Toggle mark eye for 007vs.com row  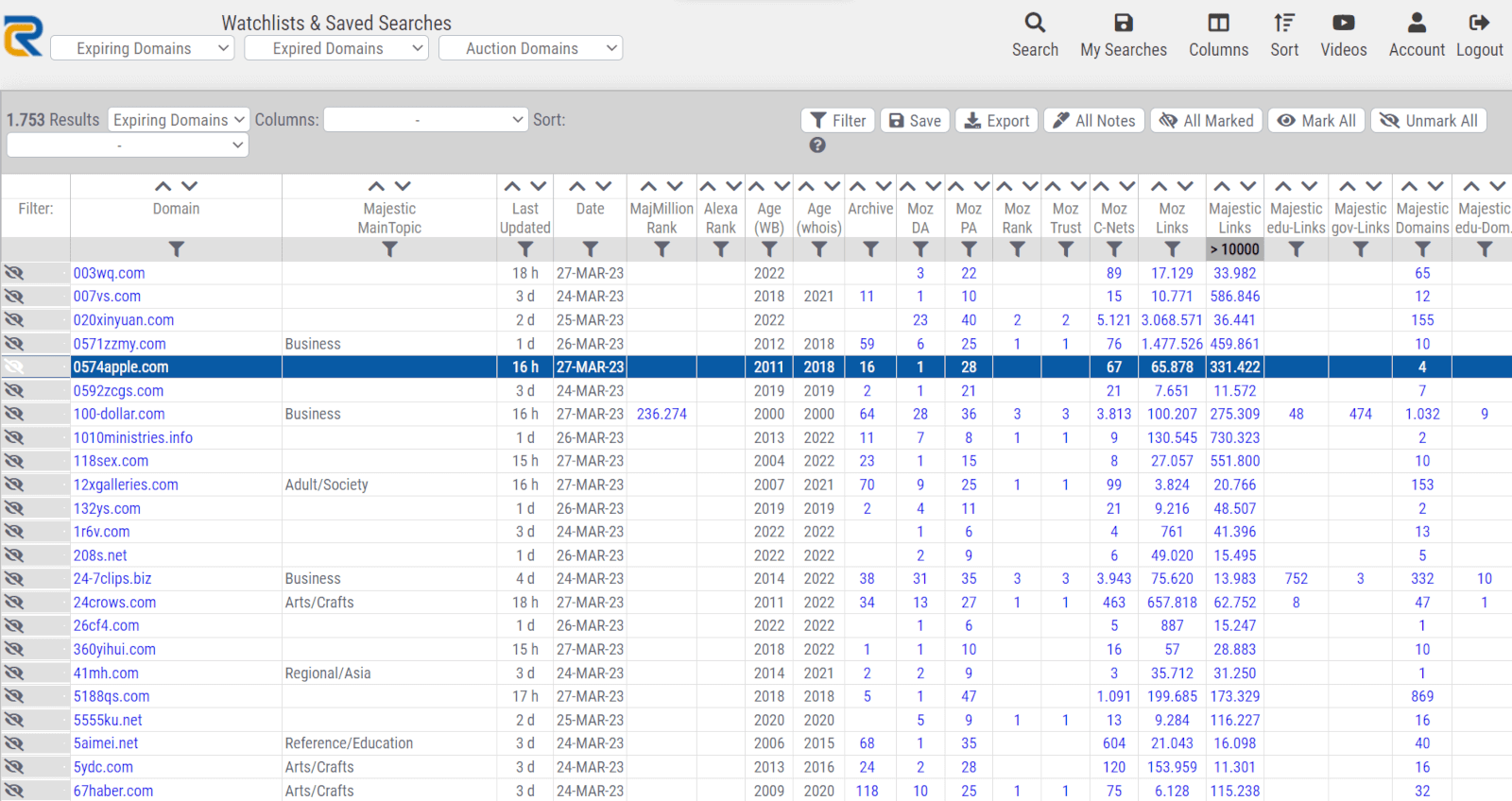(14, 297)
